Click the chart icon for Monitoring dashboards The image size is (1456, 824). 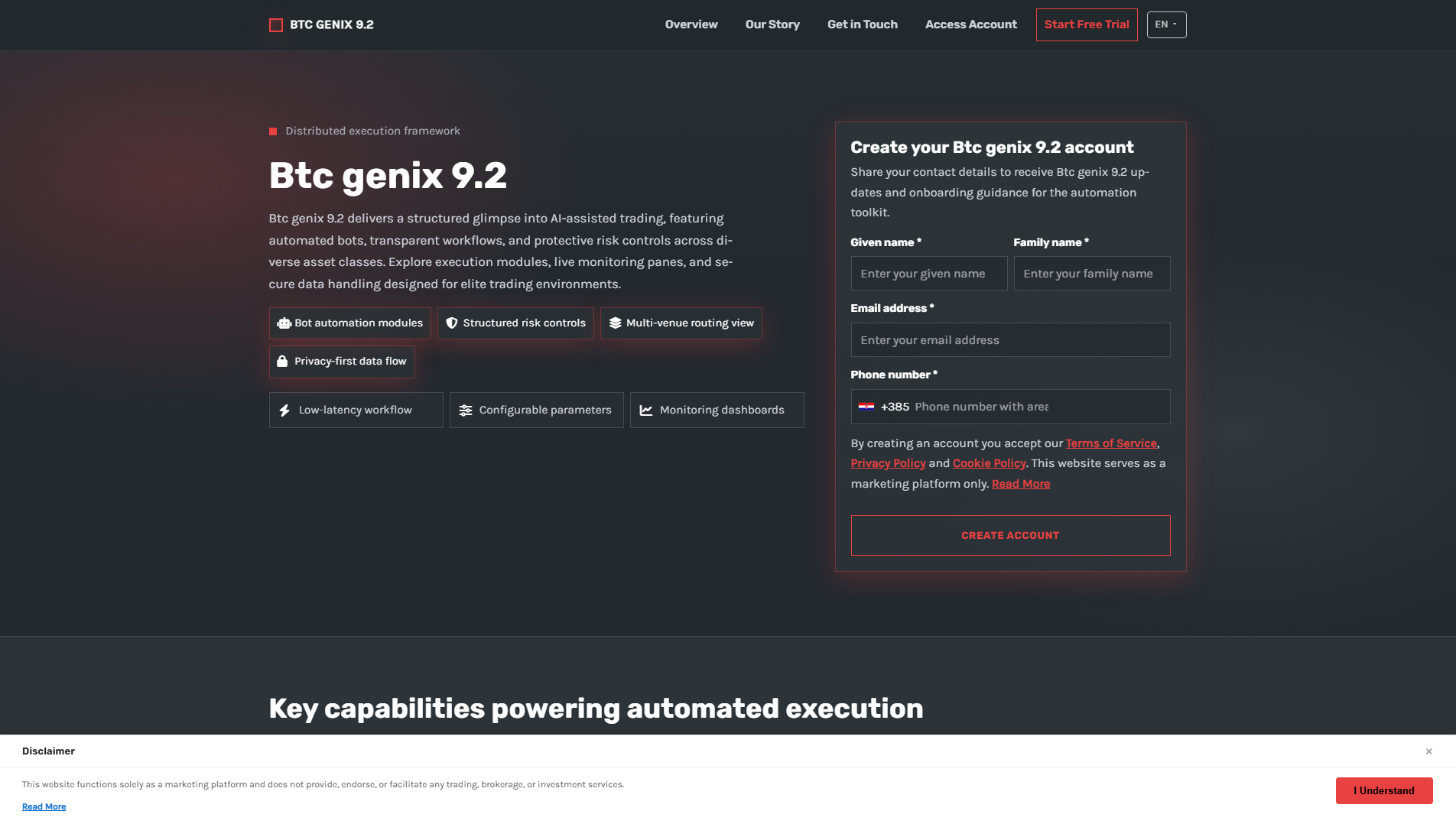[646, 410]
